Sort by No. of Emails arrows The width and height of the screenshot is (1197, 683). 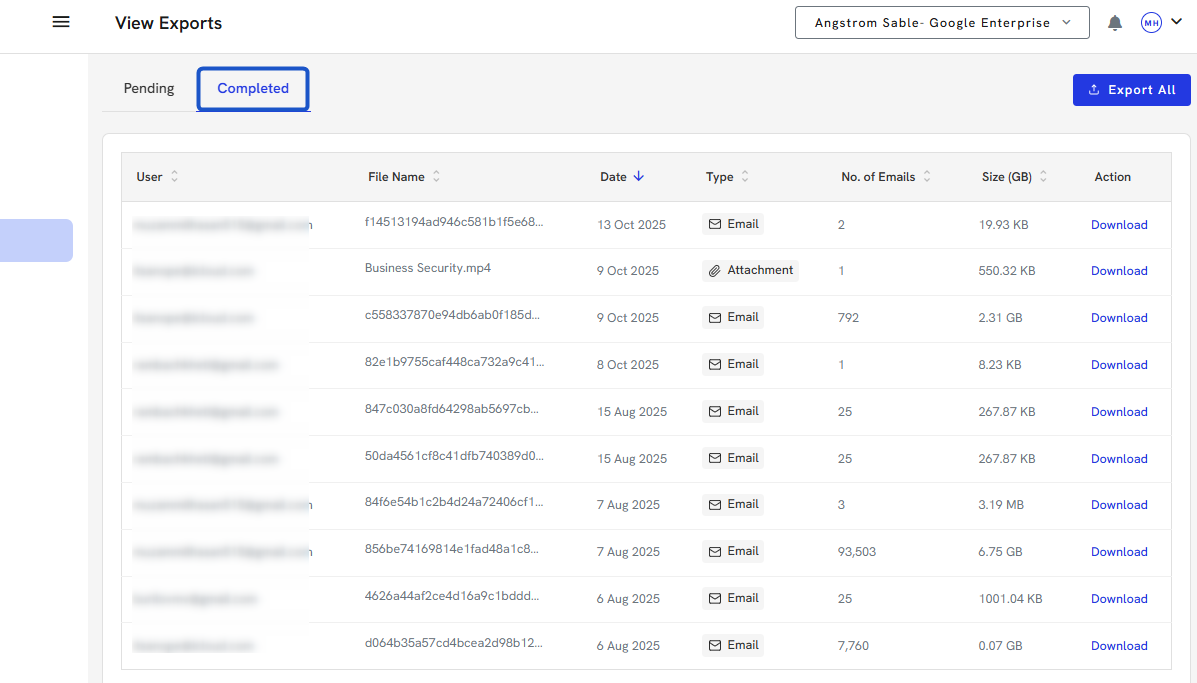pos(927,177)
